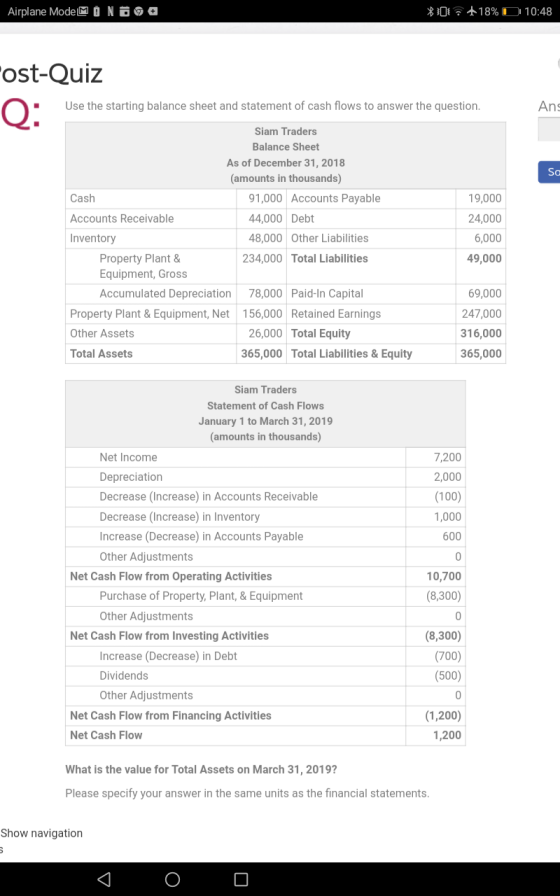Tap the Android home circle icon
Screen dimensions: 560x896
(x=173, y=879)
